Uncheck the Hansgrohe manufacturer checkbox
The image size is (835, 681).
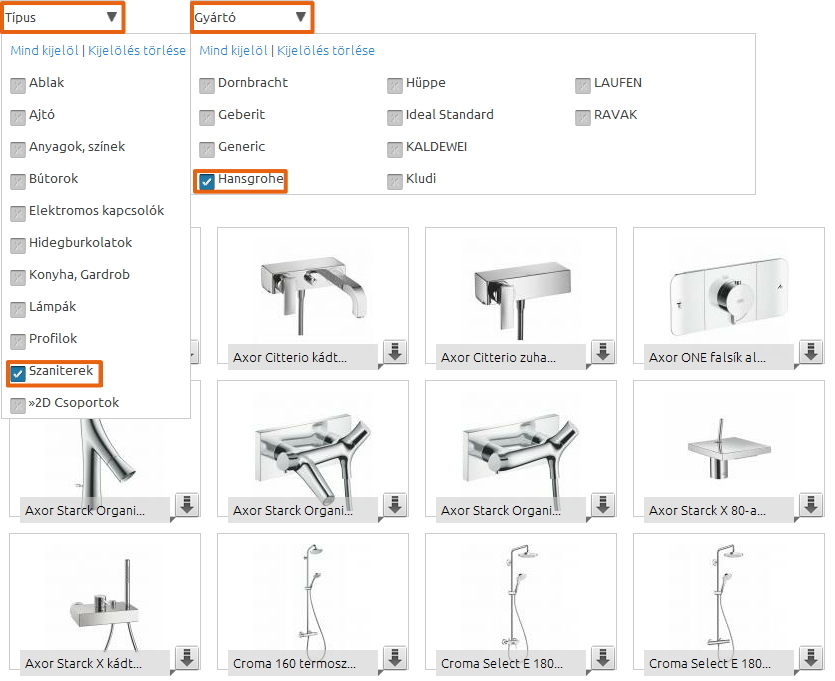click(x=207, y=181)
